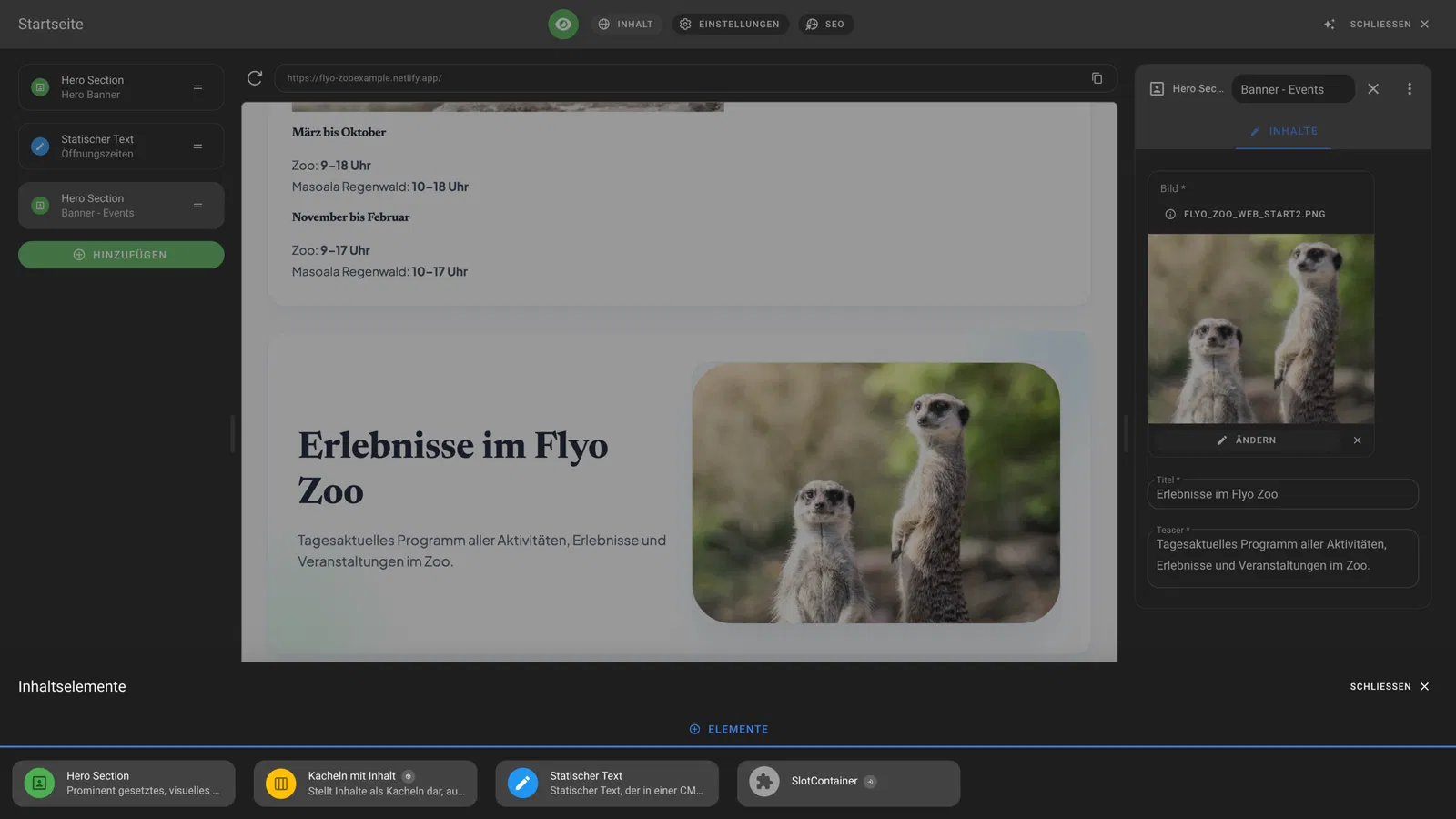Click drag handle of Banner - Events item
Screen dimensions: 1456x819
[x=197, y=206]
